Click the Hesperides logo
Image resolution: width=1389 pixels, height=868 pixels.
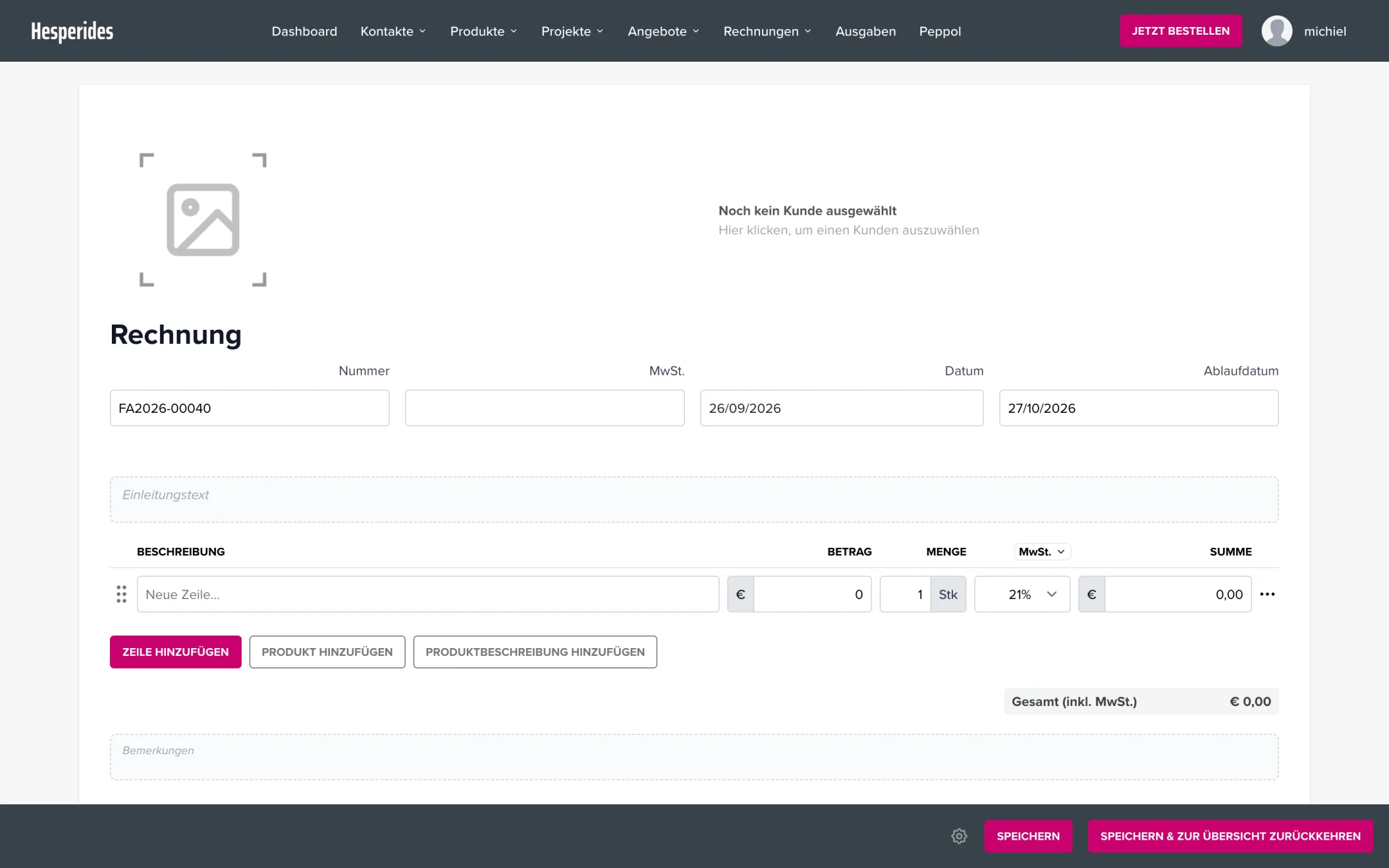[72, 31]
